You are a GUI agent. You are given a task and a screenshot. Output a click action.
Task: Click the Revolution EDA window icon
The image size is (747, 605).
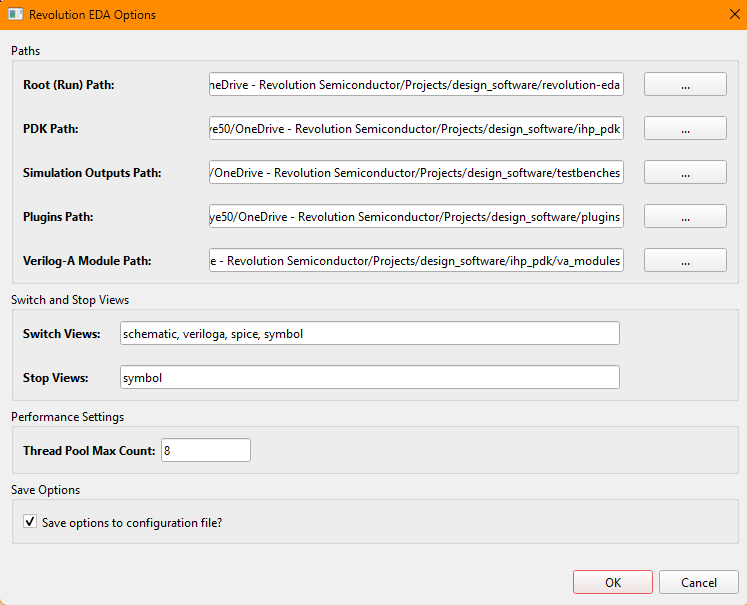click(15, 14)
